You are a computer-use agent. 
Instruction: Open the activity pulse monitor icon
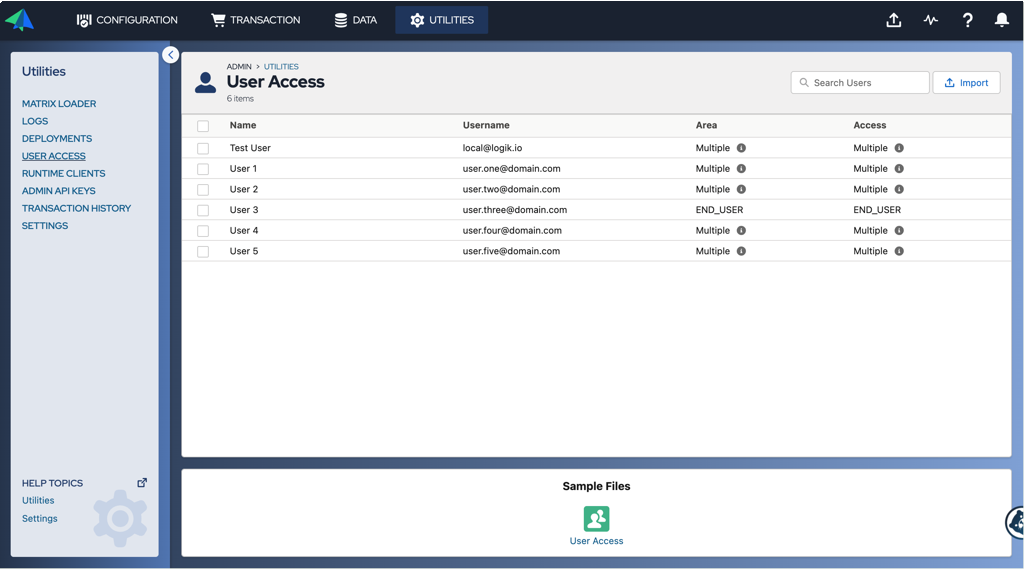(931, 20)
